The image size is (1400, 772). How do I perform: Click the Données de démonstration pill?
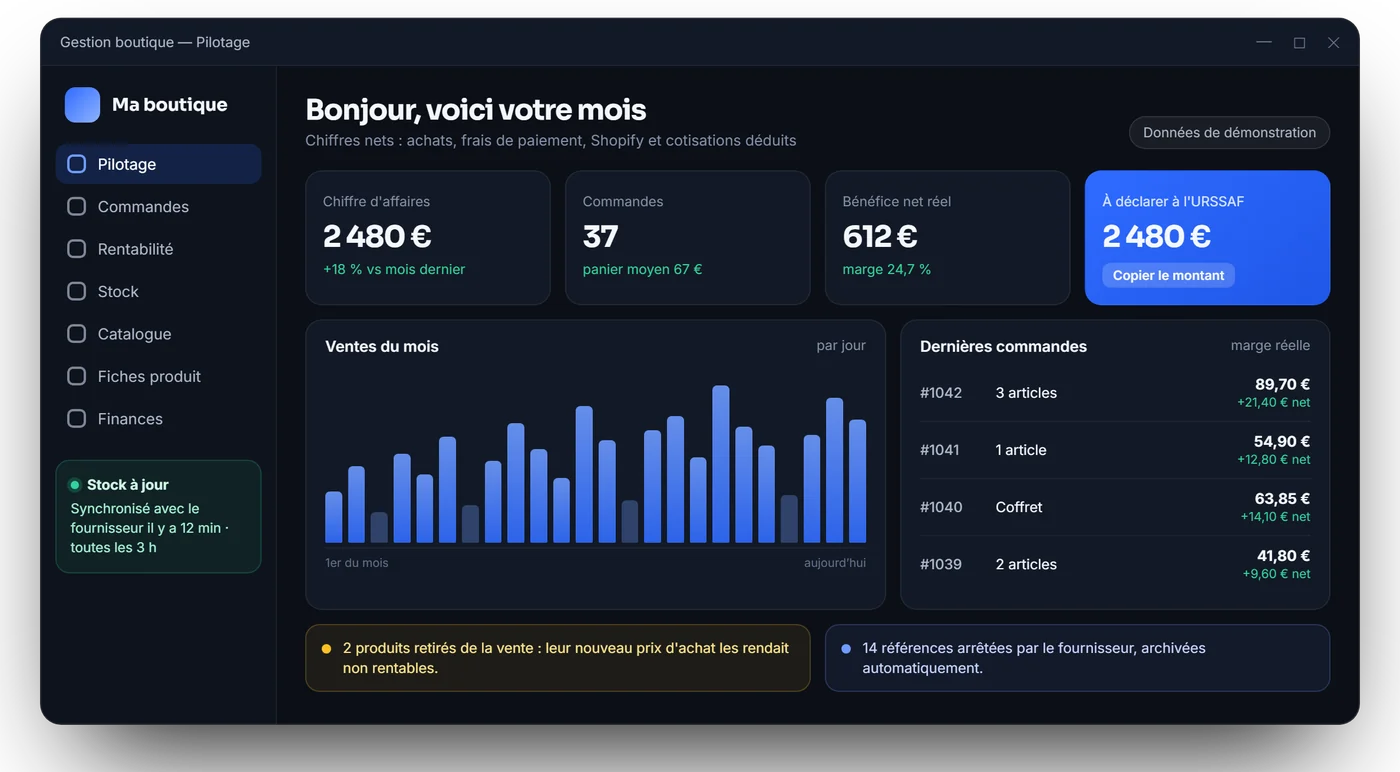(1229, 133)
